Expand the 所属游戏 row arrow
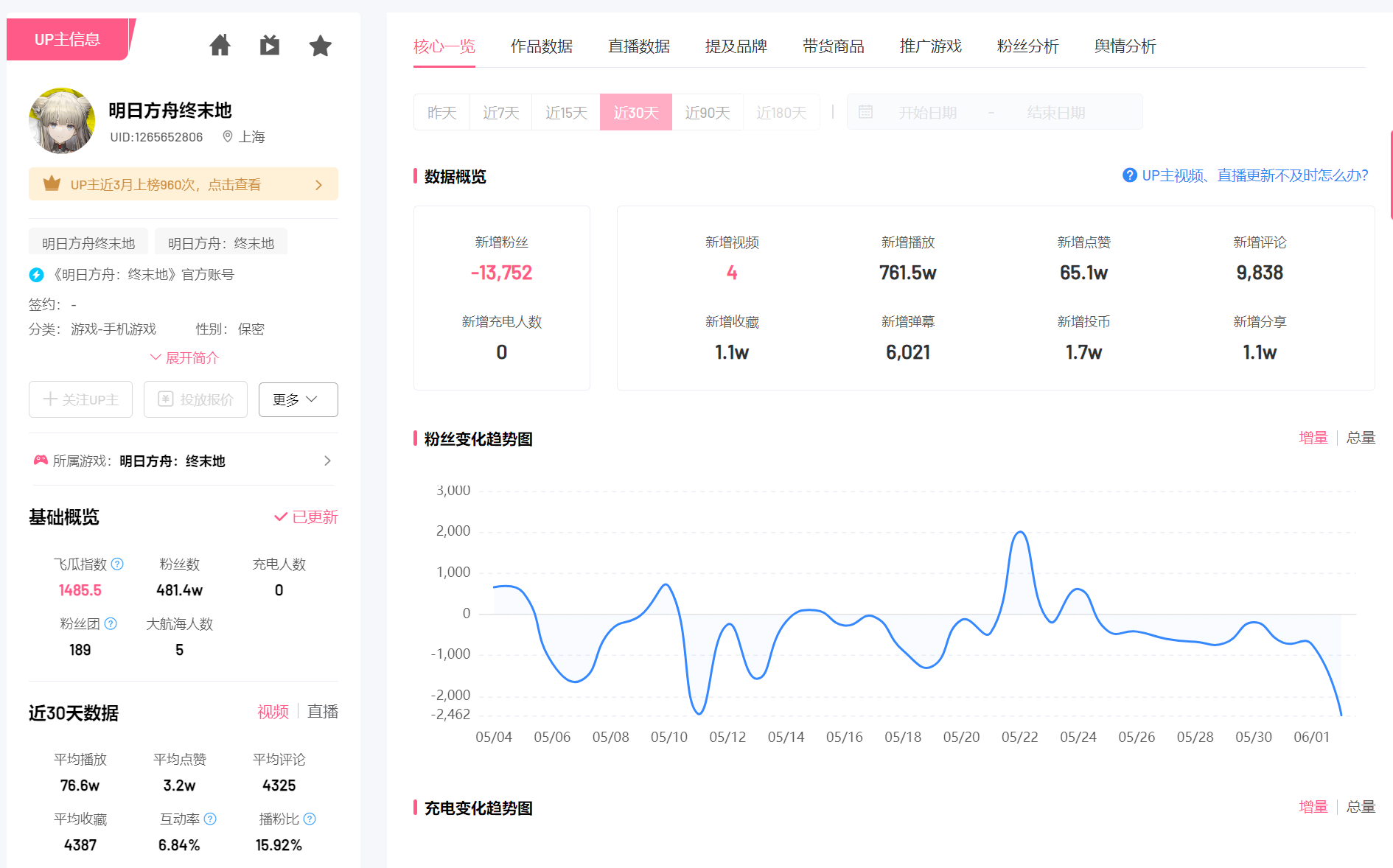This screenshot has width=1393, height=868. click(327, 461)
